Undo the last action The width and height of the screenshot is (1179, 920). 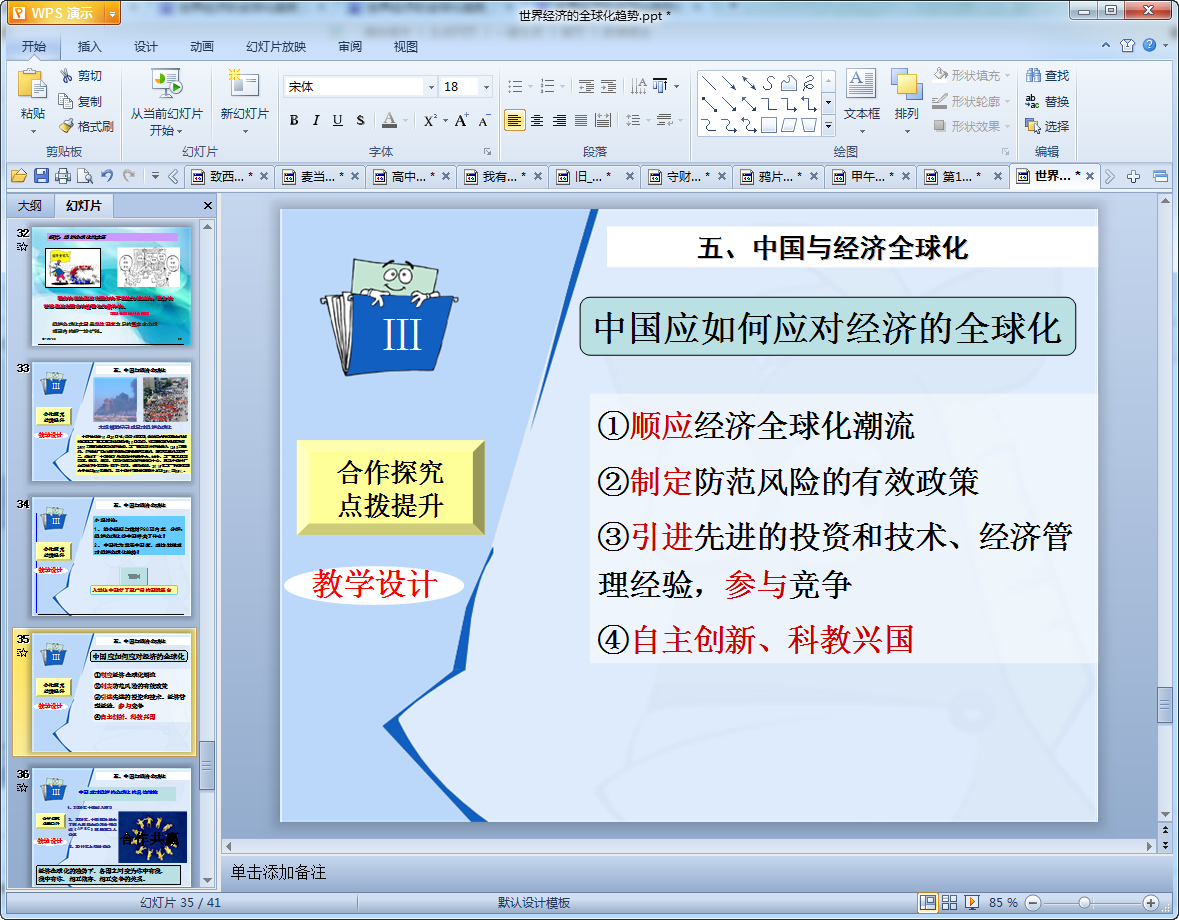pos(107,176)
